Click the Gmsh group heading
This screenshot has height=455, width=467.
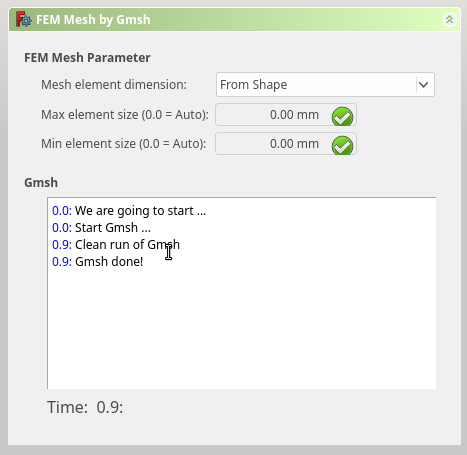(41, 183)
